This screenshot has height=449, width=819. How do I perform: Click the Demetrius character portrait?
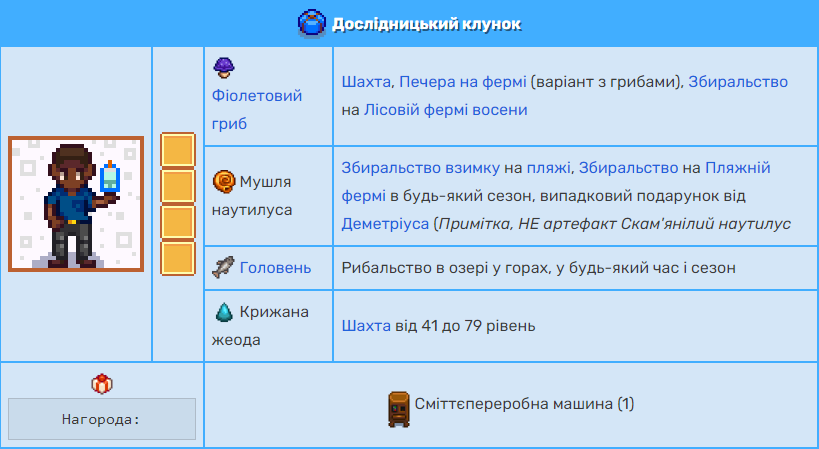tap(76, 204)
